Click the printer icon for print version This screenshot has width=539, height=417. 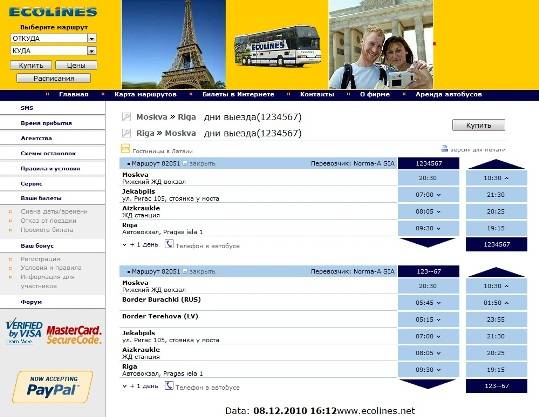444,149
